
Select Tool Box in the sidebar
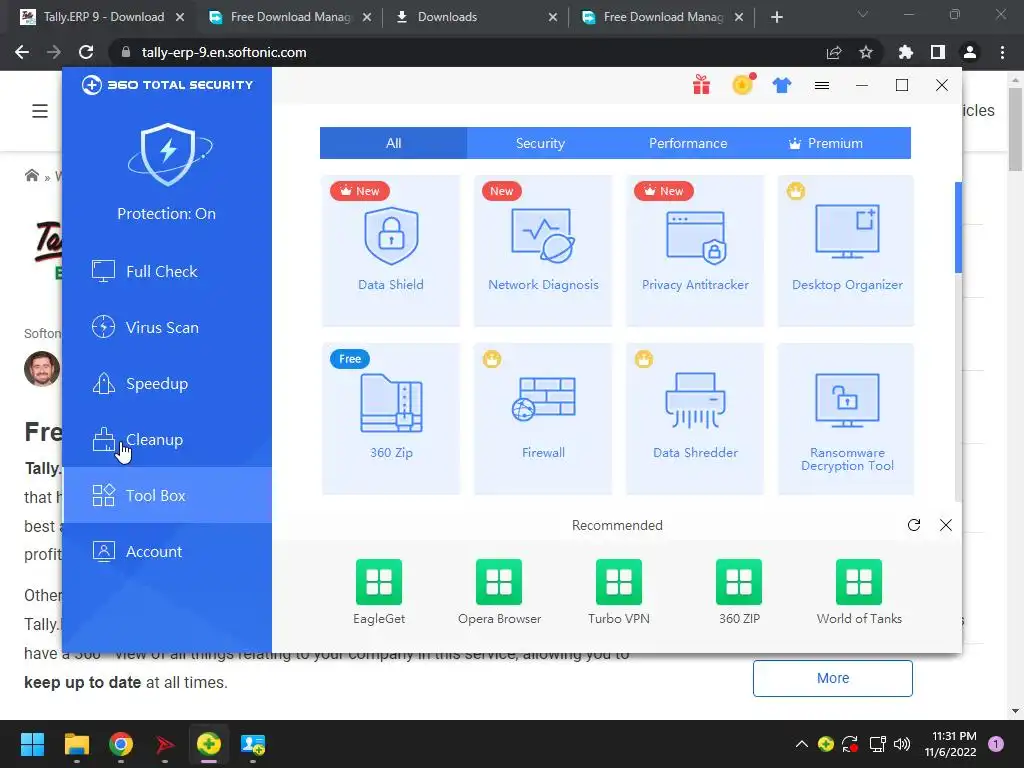(x=167, y=495)
